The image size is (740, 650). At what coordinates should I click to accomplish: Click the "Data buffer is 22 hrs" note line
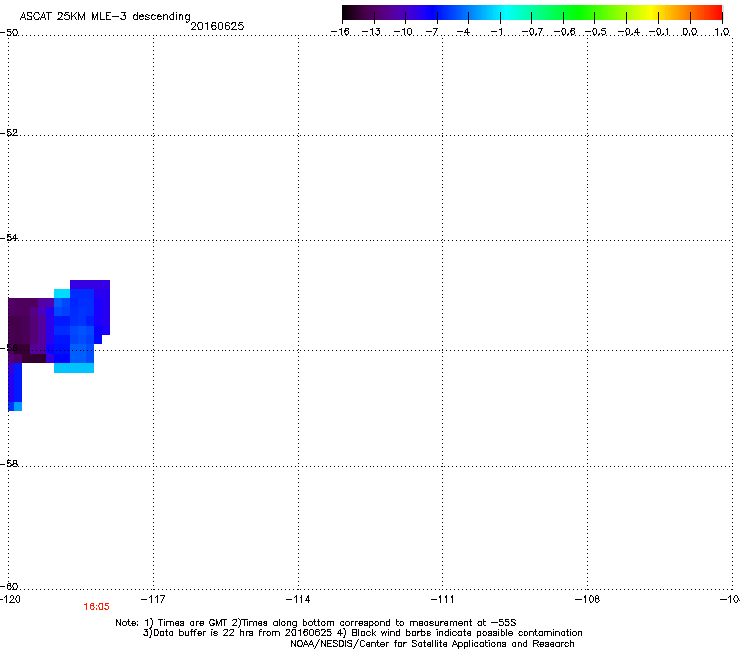point(362,633)
